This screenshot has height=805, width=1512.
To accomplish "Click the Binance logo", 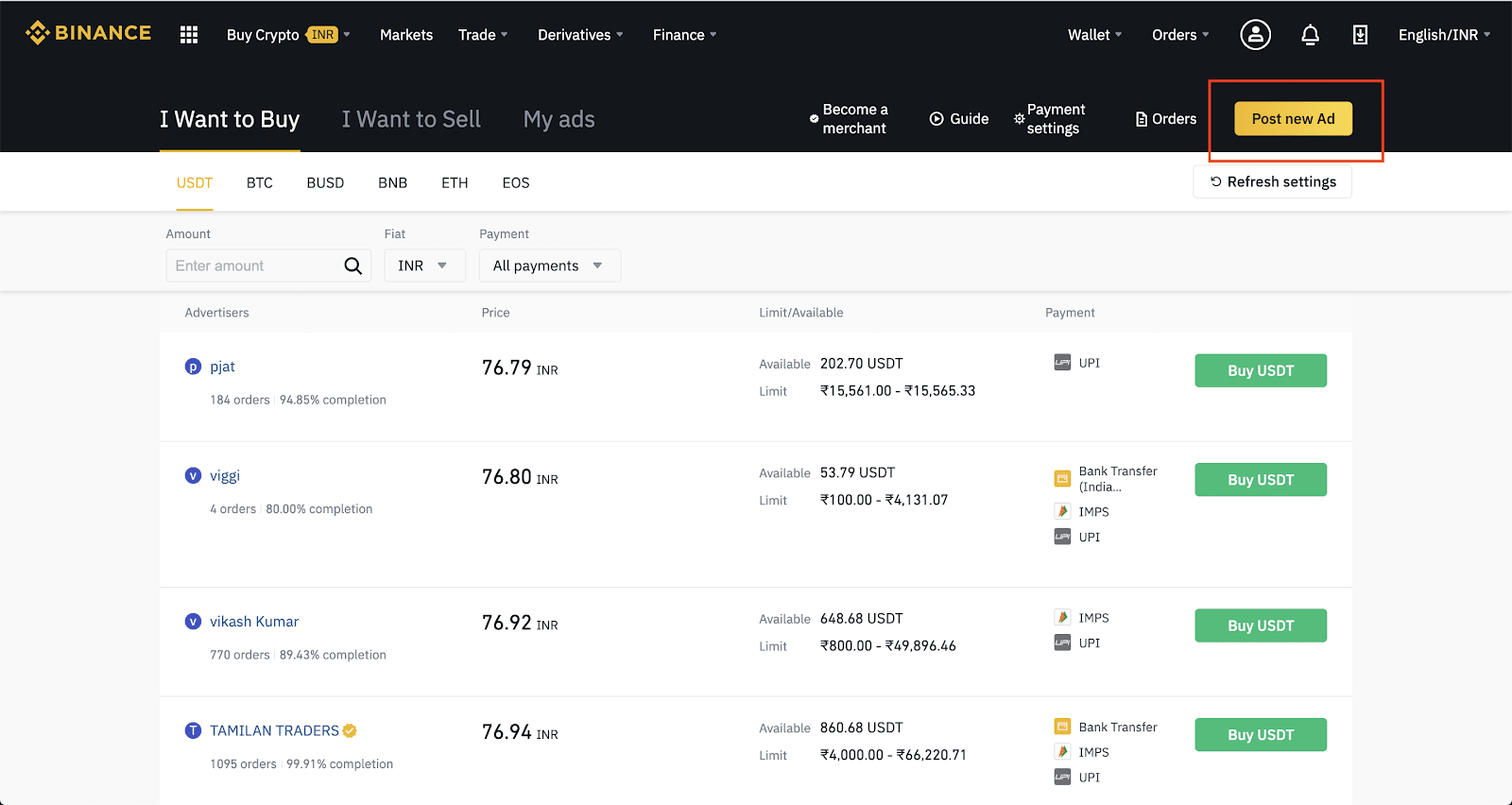I will [88, 33].
